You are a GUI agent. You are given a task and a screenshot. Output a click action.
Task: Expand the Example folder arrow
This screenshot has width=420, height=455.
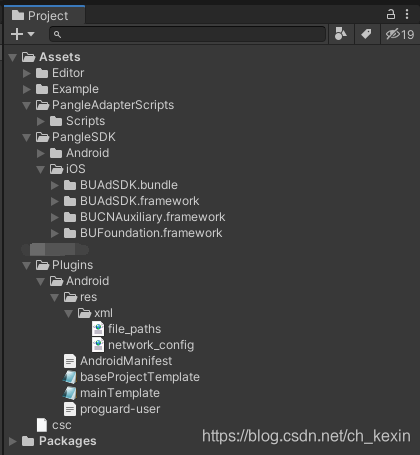(27, 89)
